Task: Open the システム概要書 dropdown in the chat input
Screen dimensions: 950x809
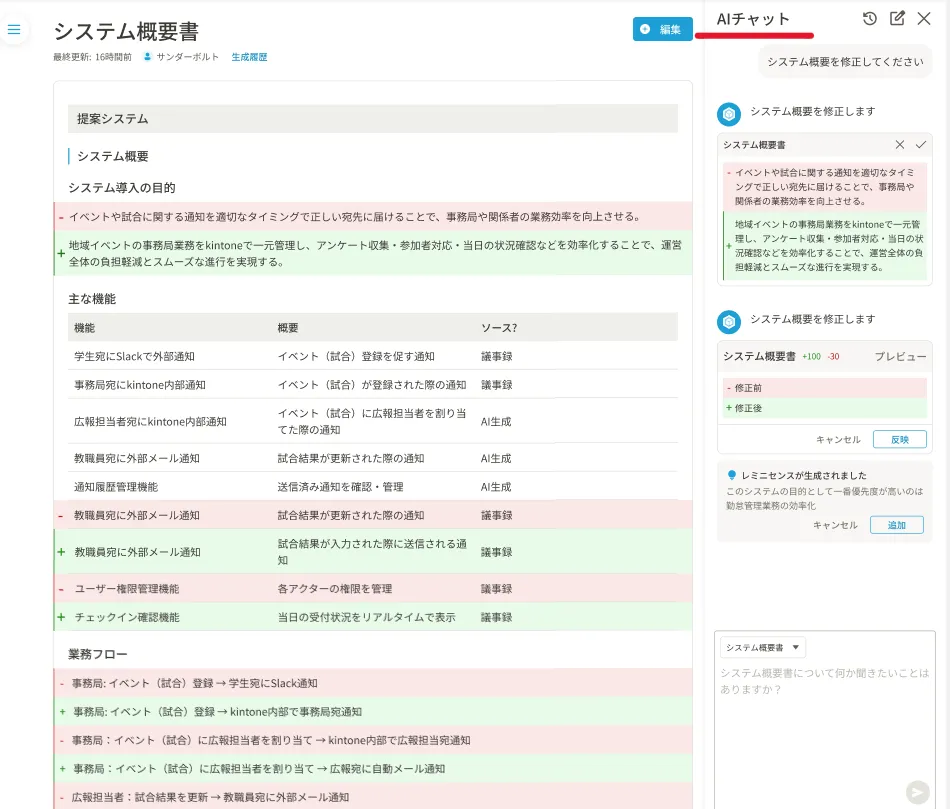Action: pos(761,647)
